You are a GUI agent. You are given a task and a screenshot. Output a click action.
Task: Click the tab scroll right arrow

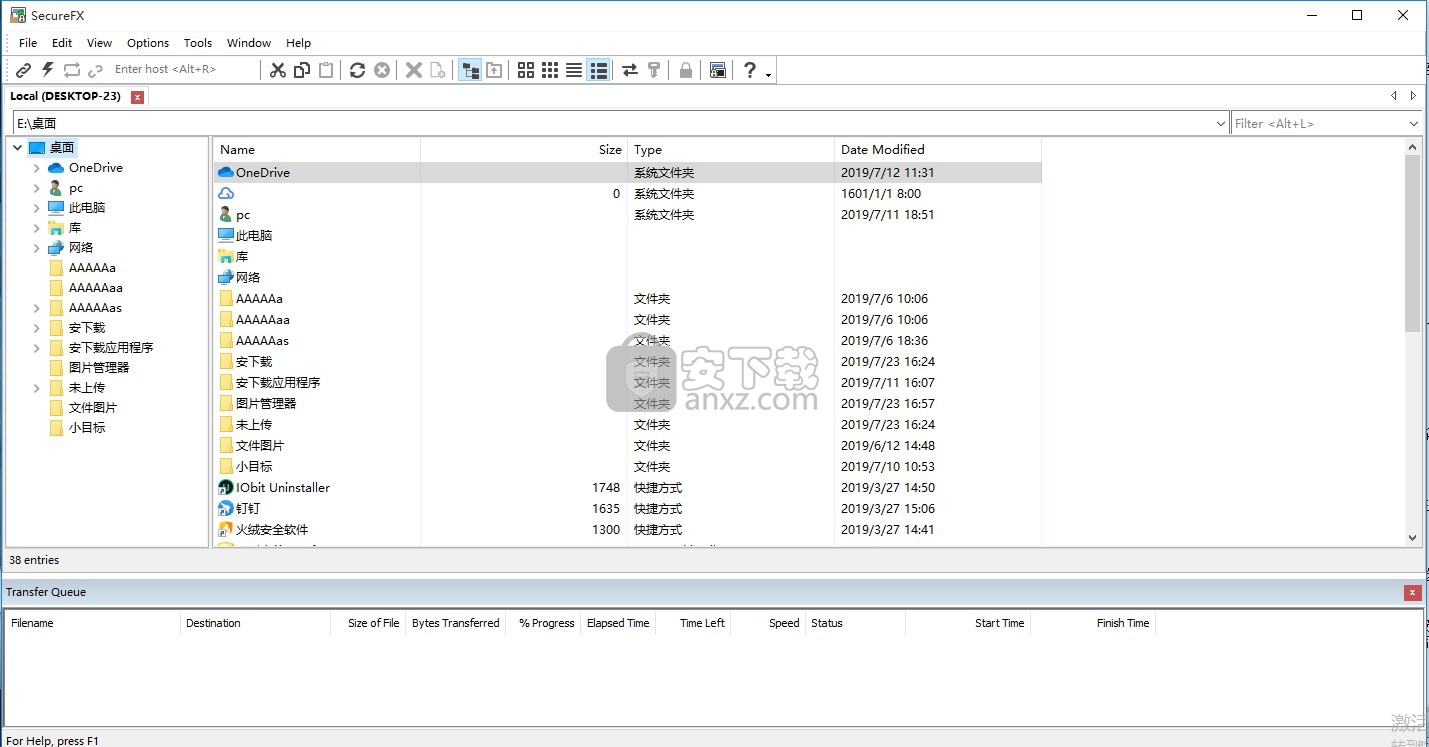coord(1413,96)
